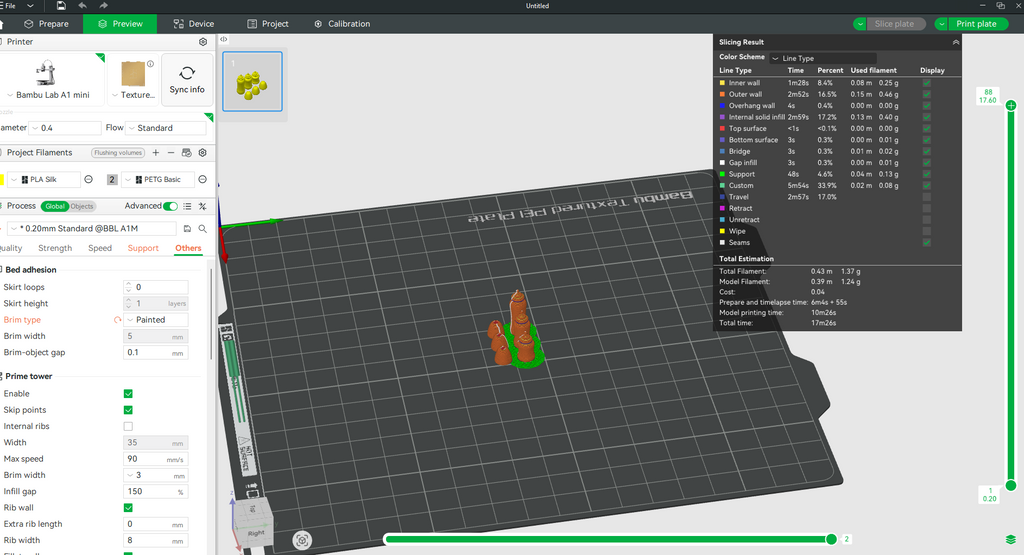
Task: Uncheck Prime tower Enable checkbox
Action: coord(128,394)
